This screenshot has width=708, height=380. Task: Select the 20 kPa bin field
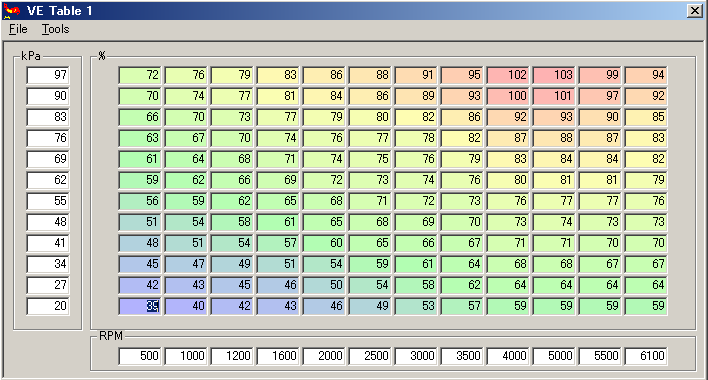coord(48,306)
